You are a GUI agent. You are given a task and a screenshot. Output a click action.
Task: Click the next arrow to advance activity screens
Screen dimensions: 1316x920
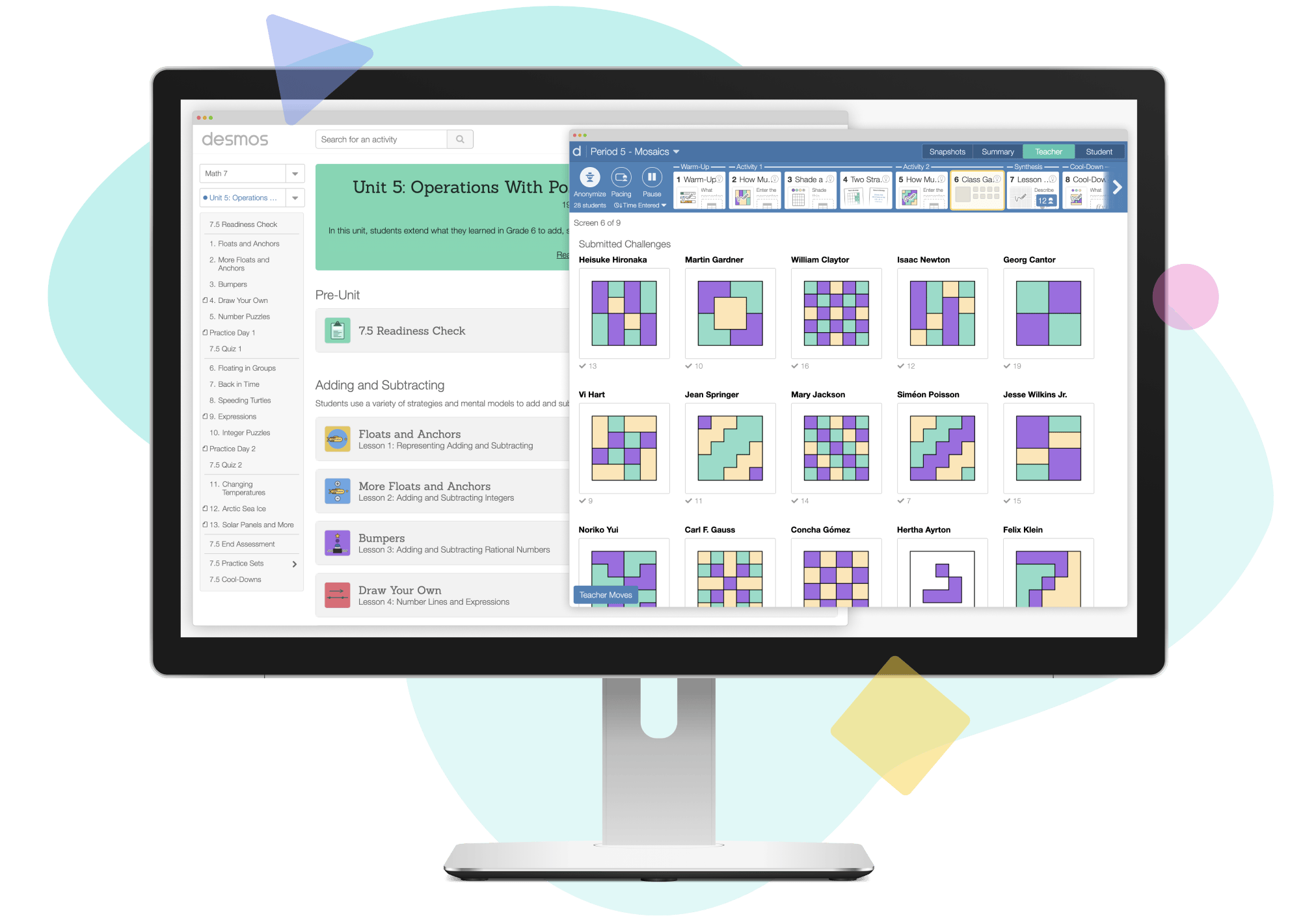(1122, 191)
